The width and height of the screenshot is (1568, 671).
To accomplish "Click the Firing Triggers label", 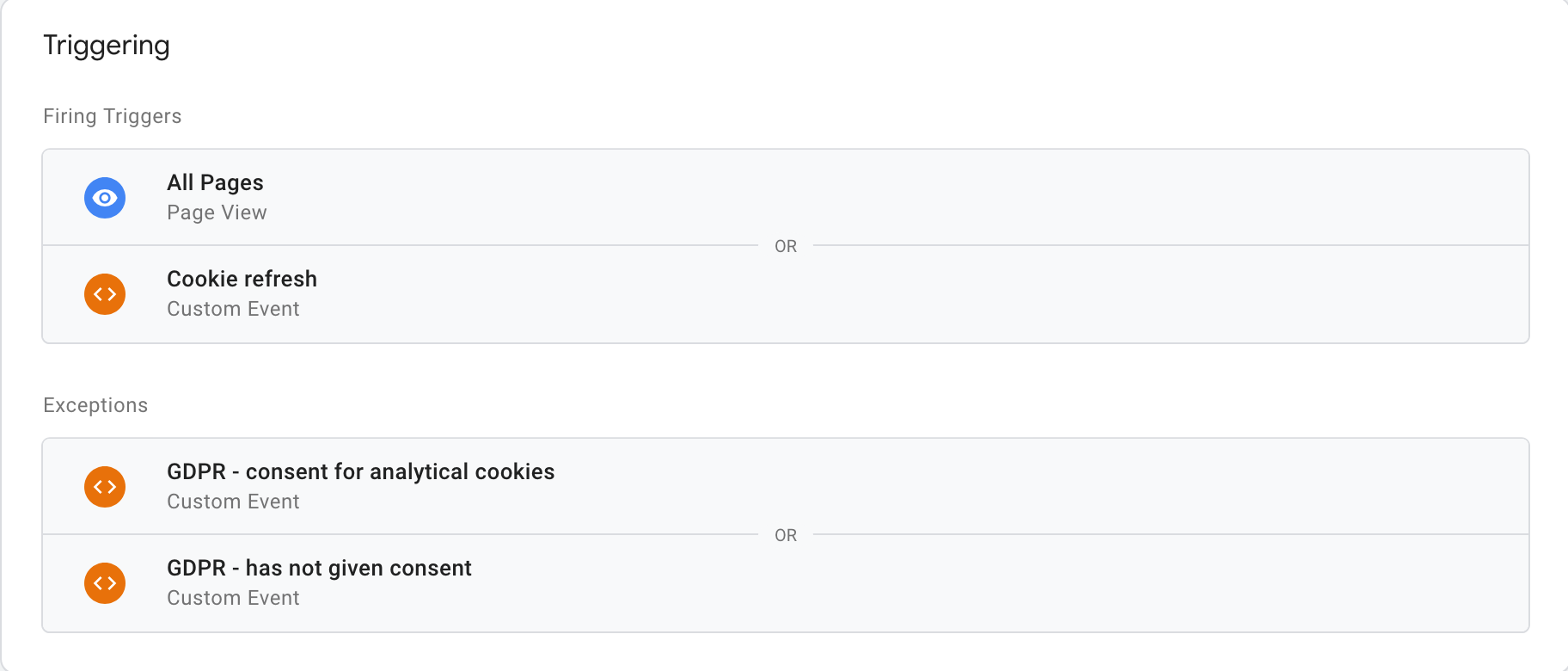I will tap(113, 116).
